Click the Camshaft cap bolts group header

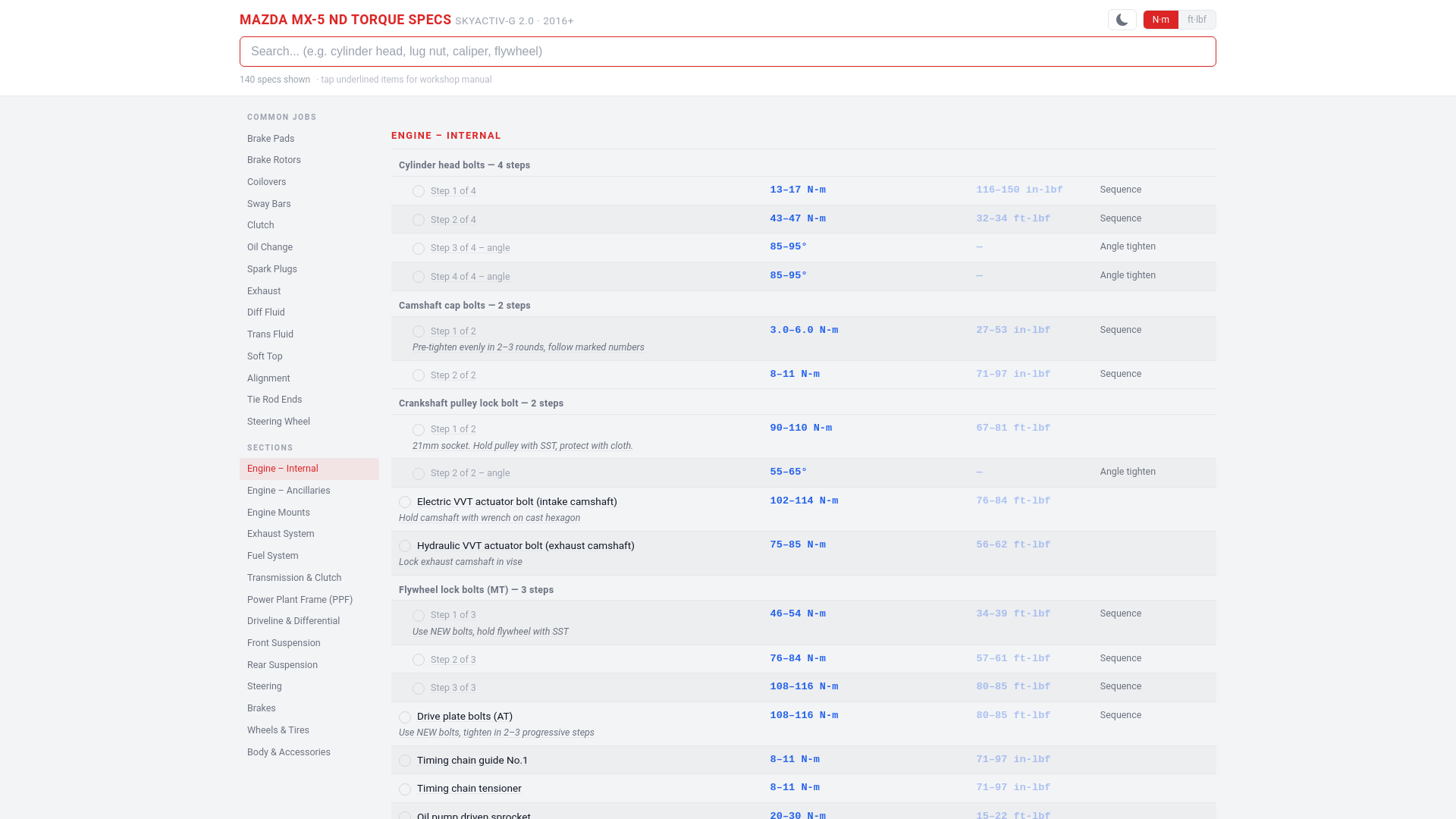(x=804, y=306)
